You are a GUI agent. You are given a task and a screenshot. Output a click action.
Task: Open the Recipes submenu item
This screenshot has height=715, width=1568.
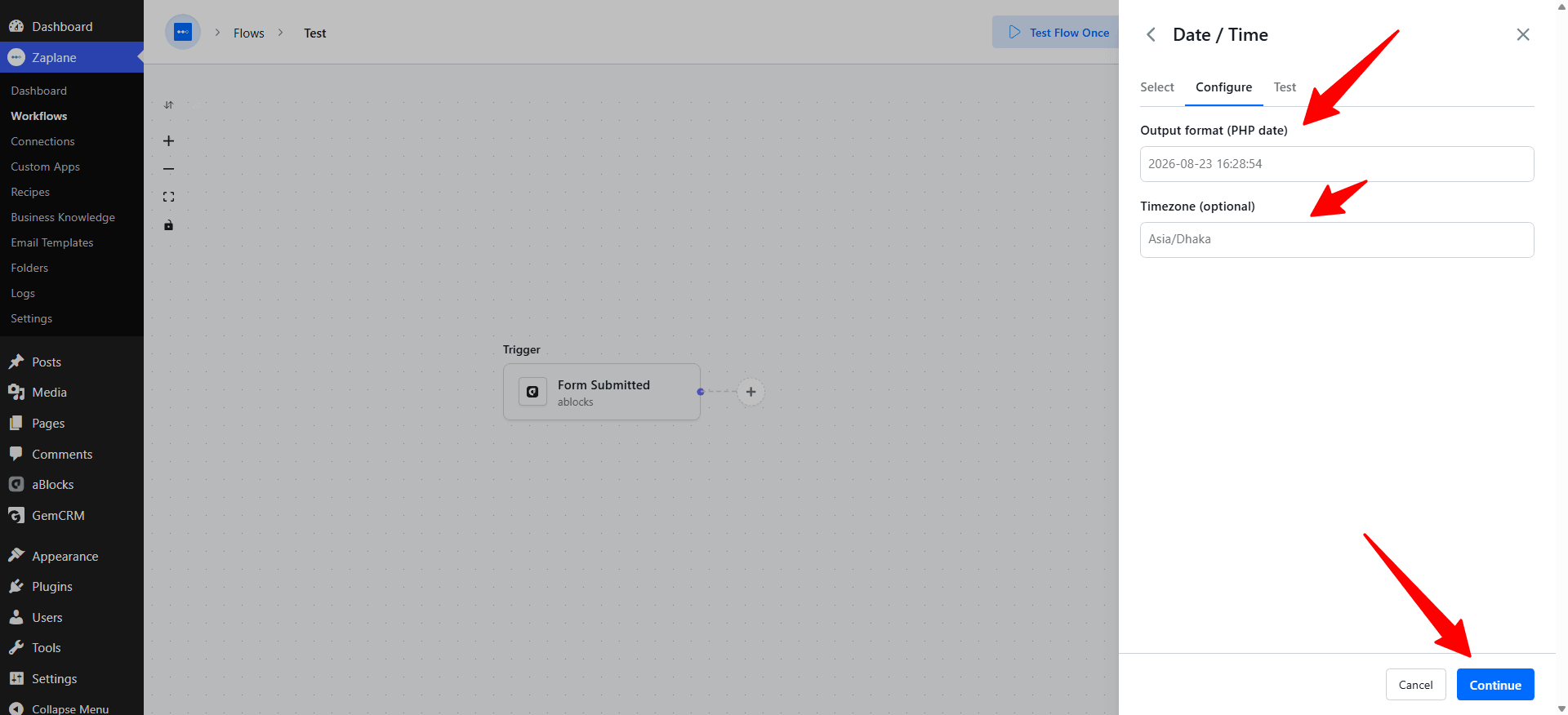30,192
